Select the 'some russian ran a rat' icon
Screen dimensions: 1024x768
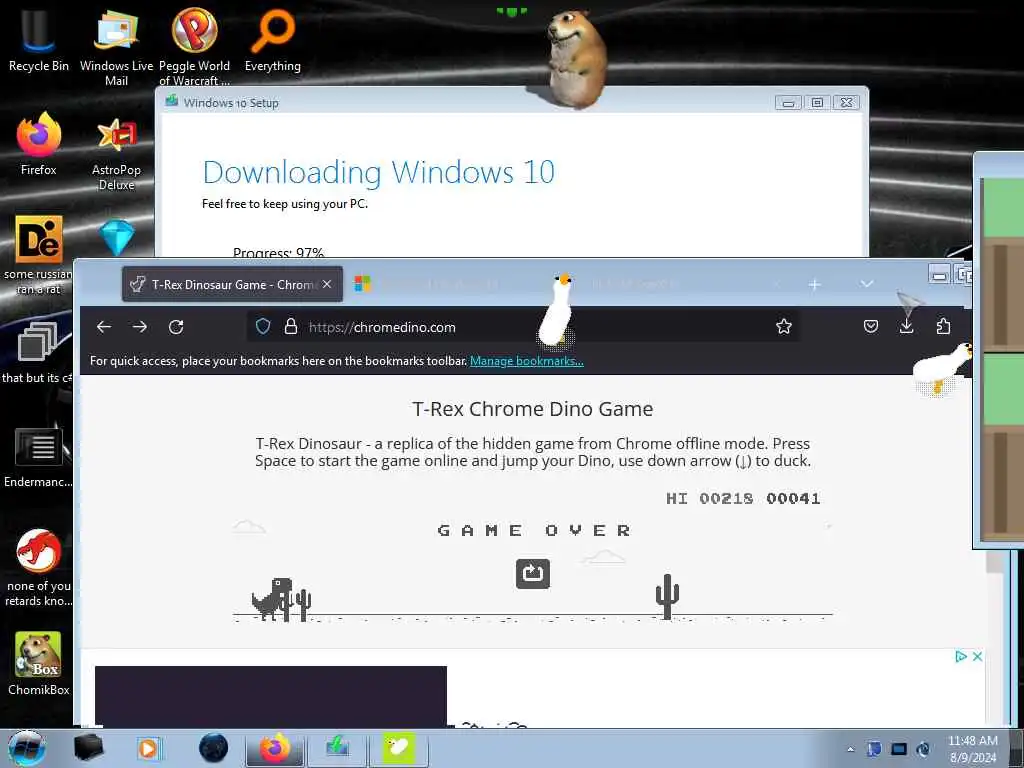coord(39,255)
